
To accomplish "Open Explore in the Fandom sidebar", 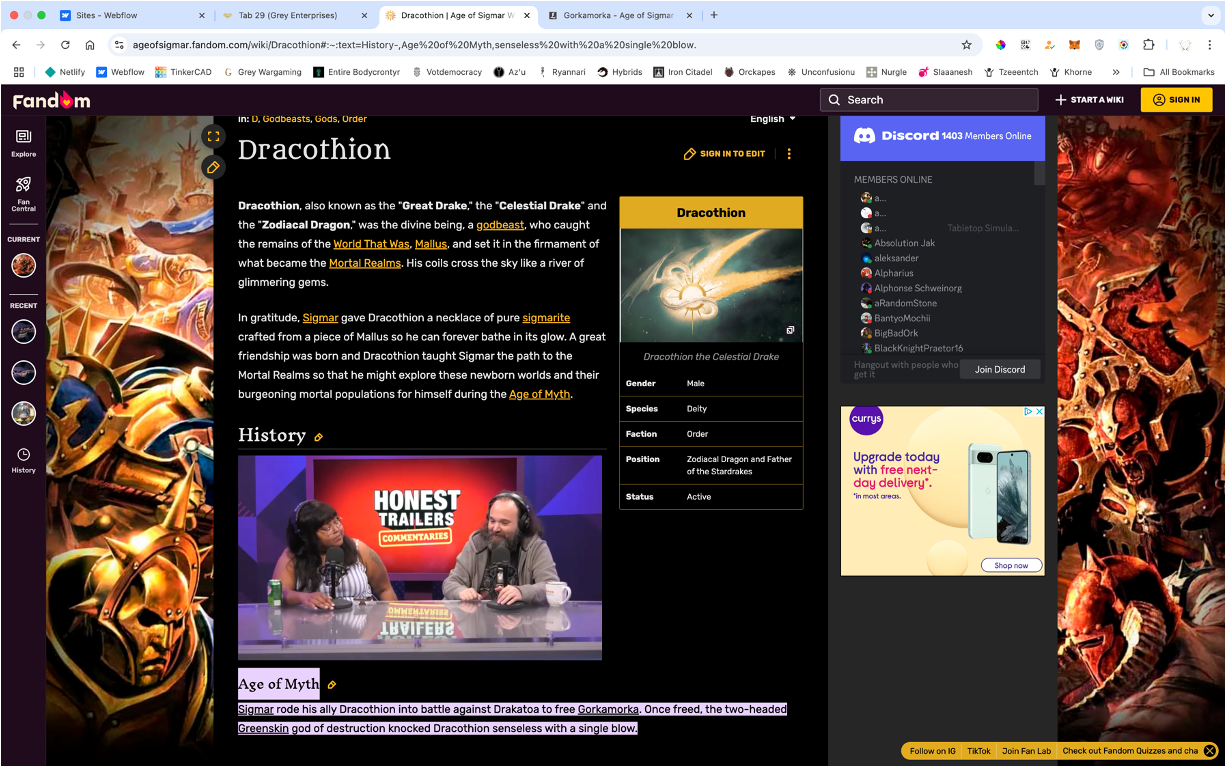I will click(24, 143).
